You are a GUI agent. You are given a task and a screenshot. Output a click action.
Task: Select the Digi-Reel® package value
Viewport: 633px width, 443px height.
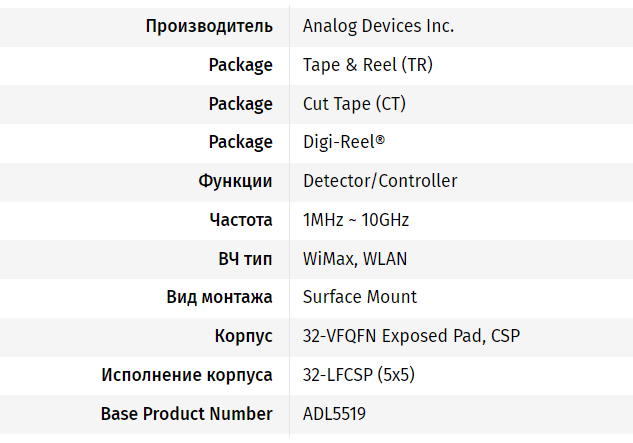[343, 142]
